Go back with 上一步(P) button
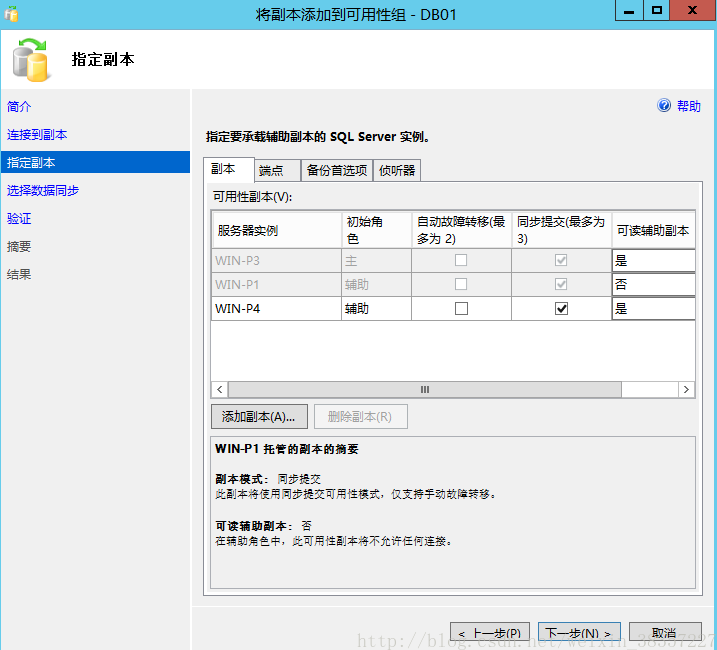The image size is (717, 650). click(489, 633)
